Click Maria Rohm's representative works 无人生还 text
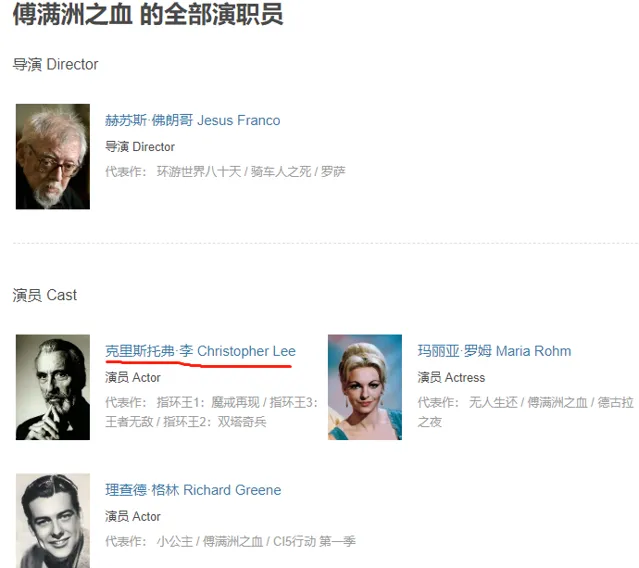Screen dimensions: 639x568 click(x=493, y=403)
